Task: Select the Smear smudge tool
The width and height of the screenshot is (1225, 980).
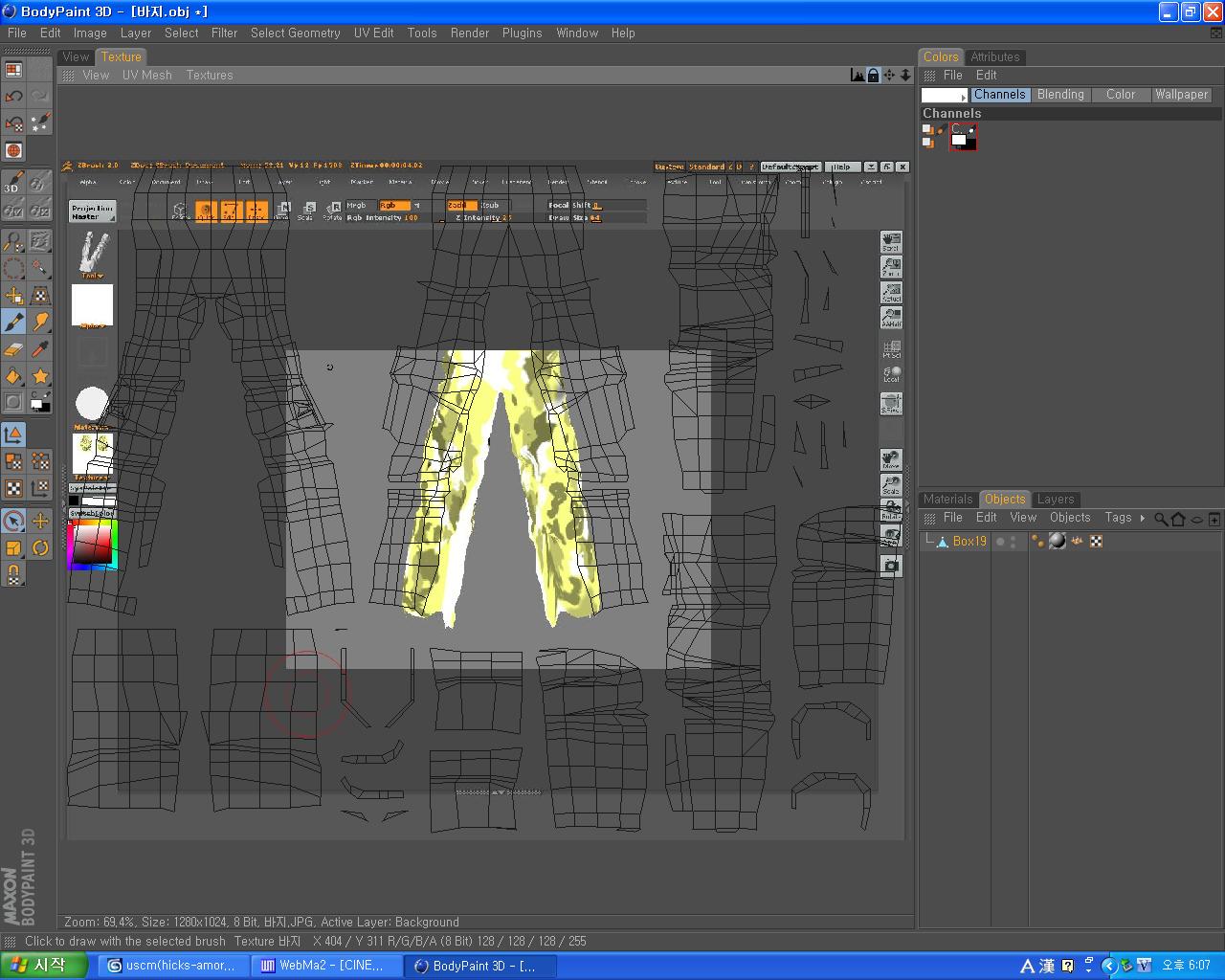Action: (40, 322)
